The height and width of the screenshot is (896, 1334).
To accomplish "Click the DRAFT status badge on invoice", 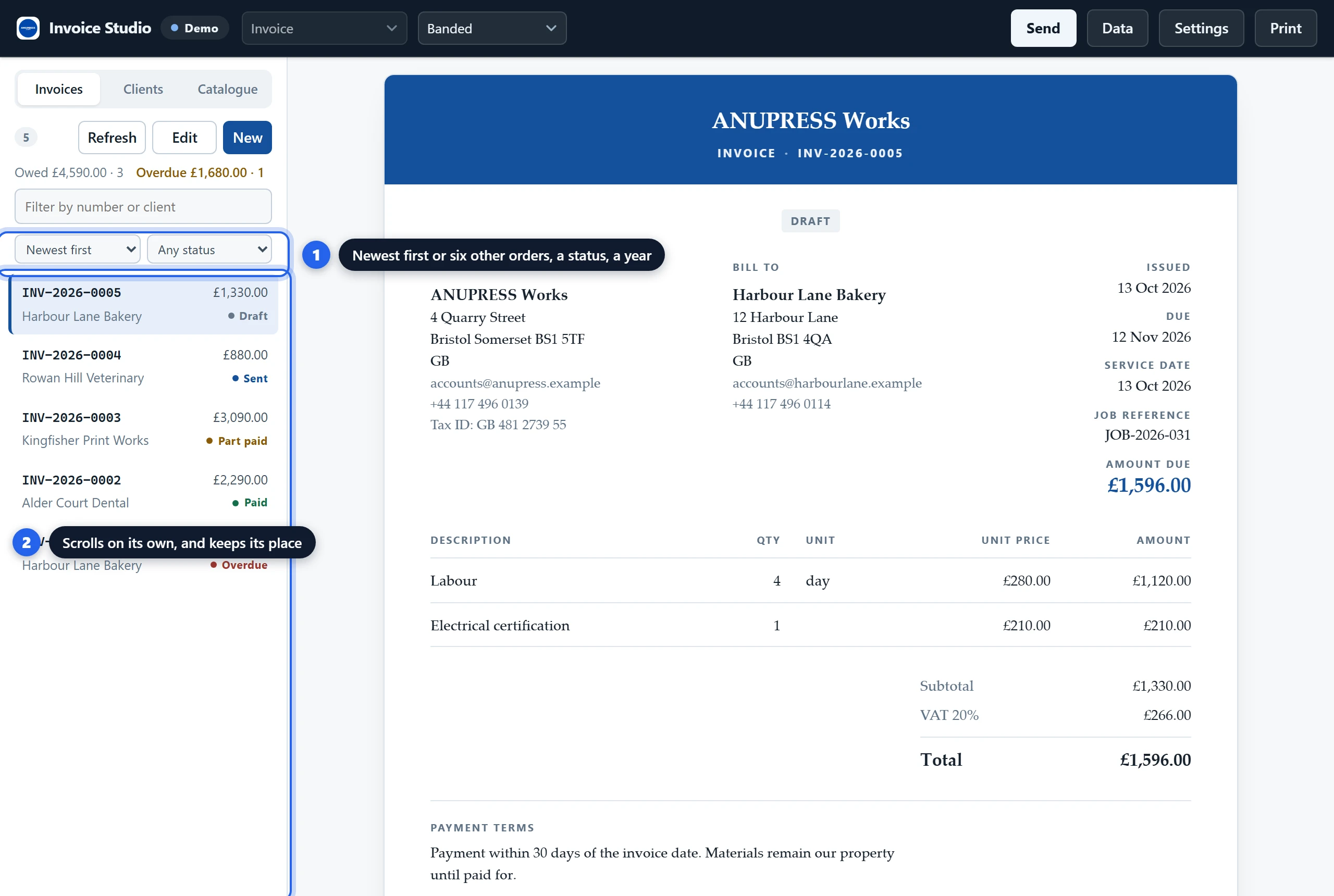I will tap(810, 221).
